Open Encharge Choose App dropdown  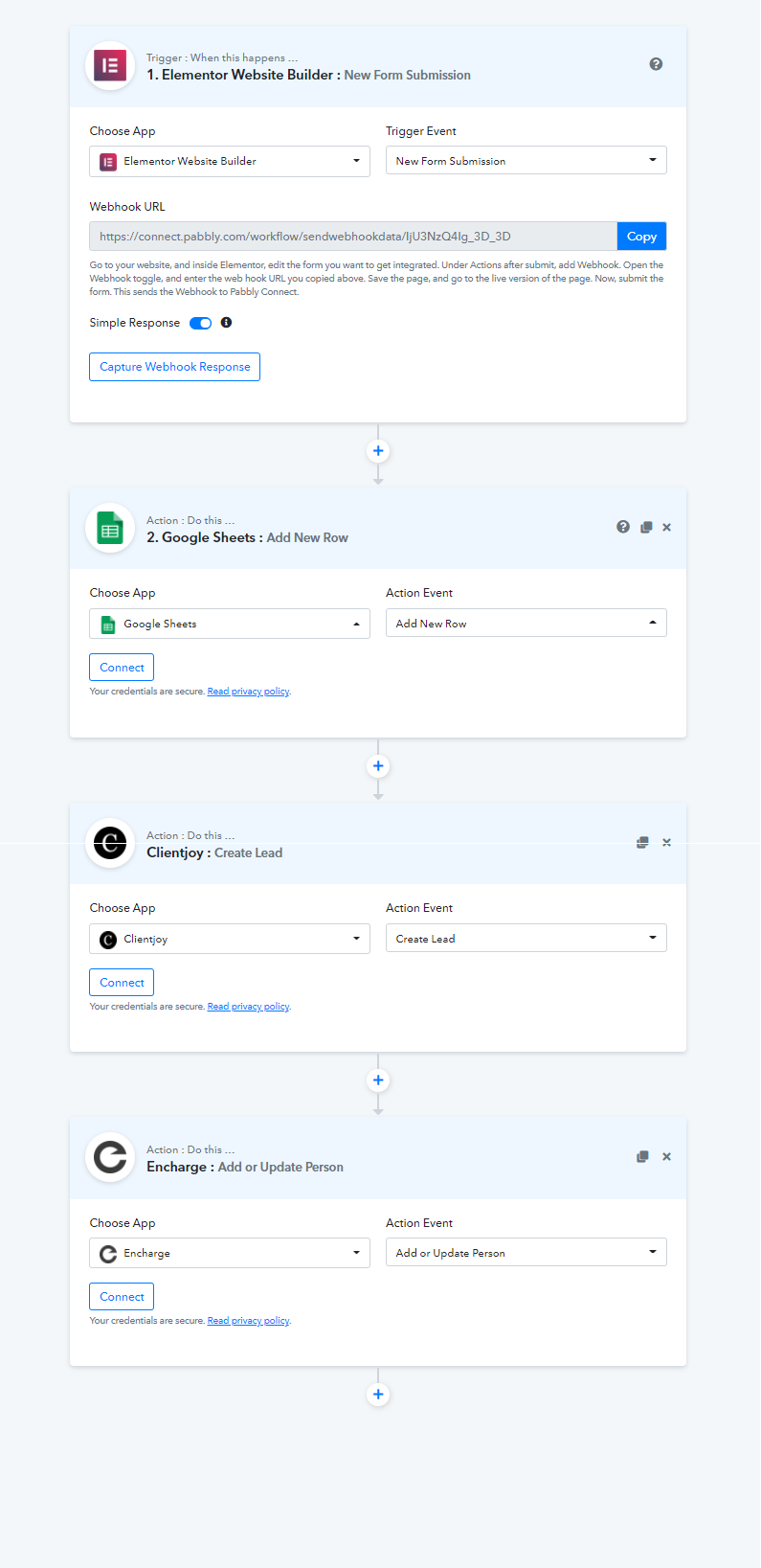[x=230, y=1253]
